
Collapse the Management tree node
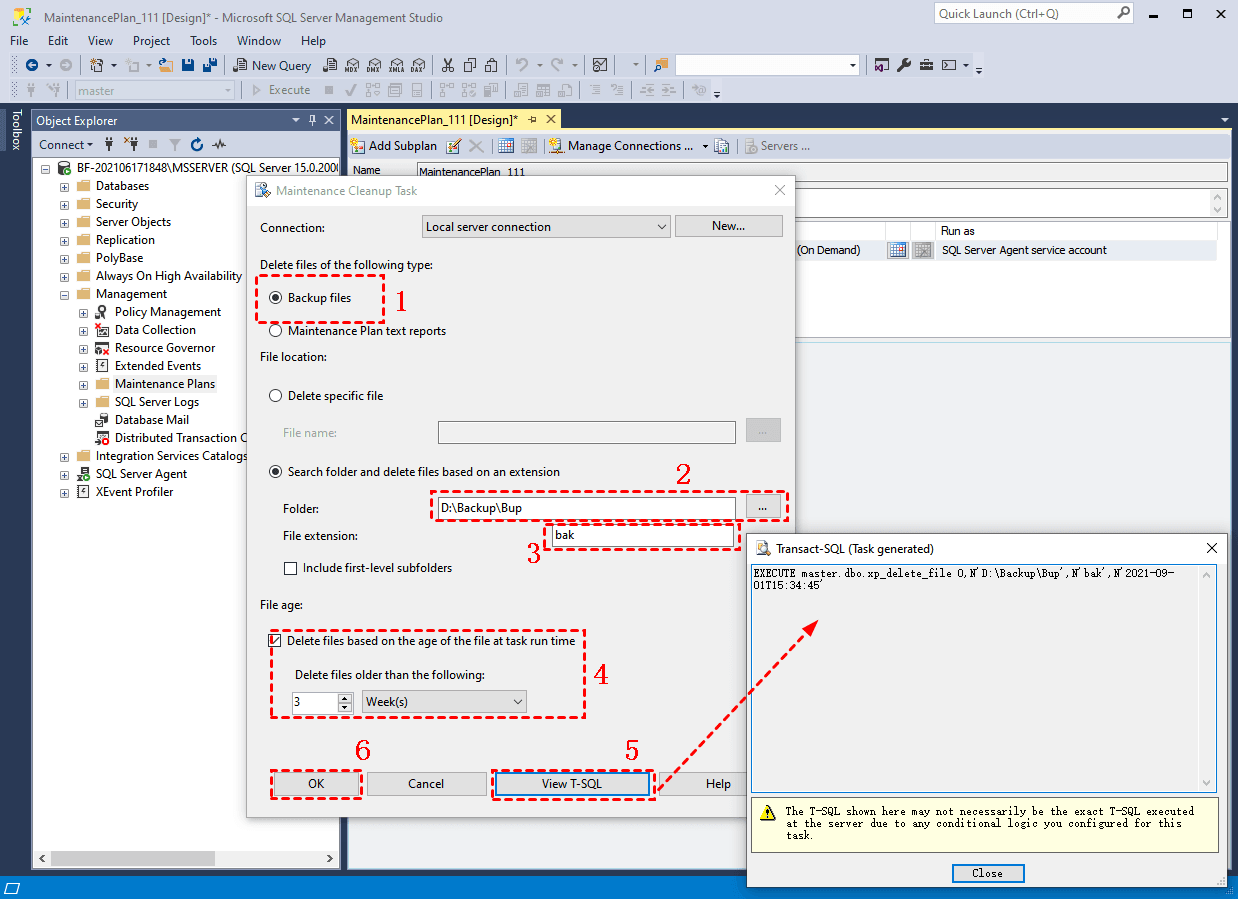tap(65, 295)
